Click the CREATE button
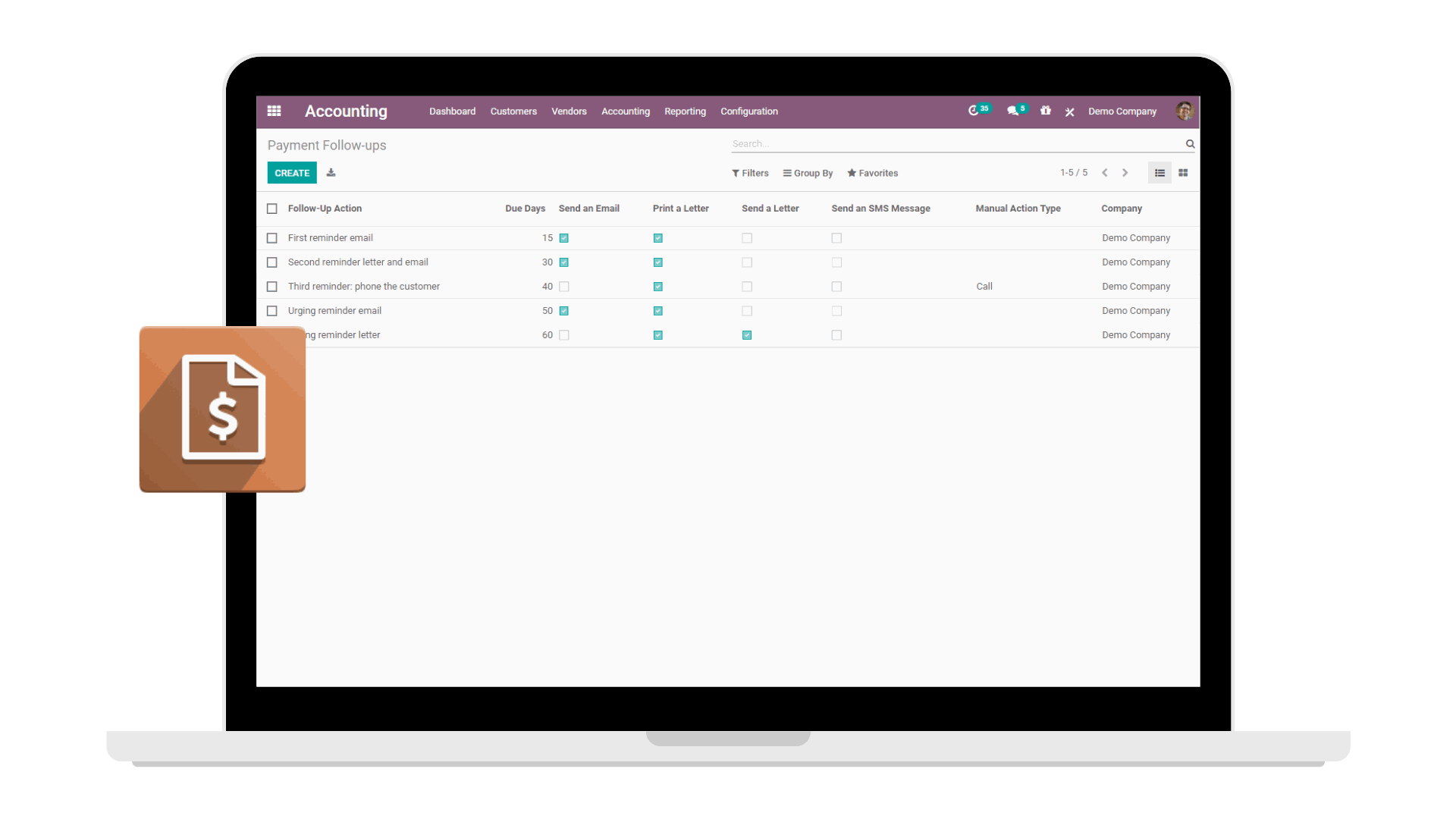This screenshot has width=1456, height=819. click(292, 172)
